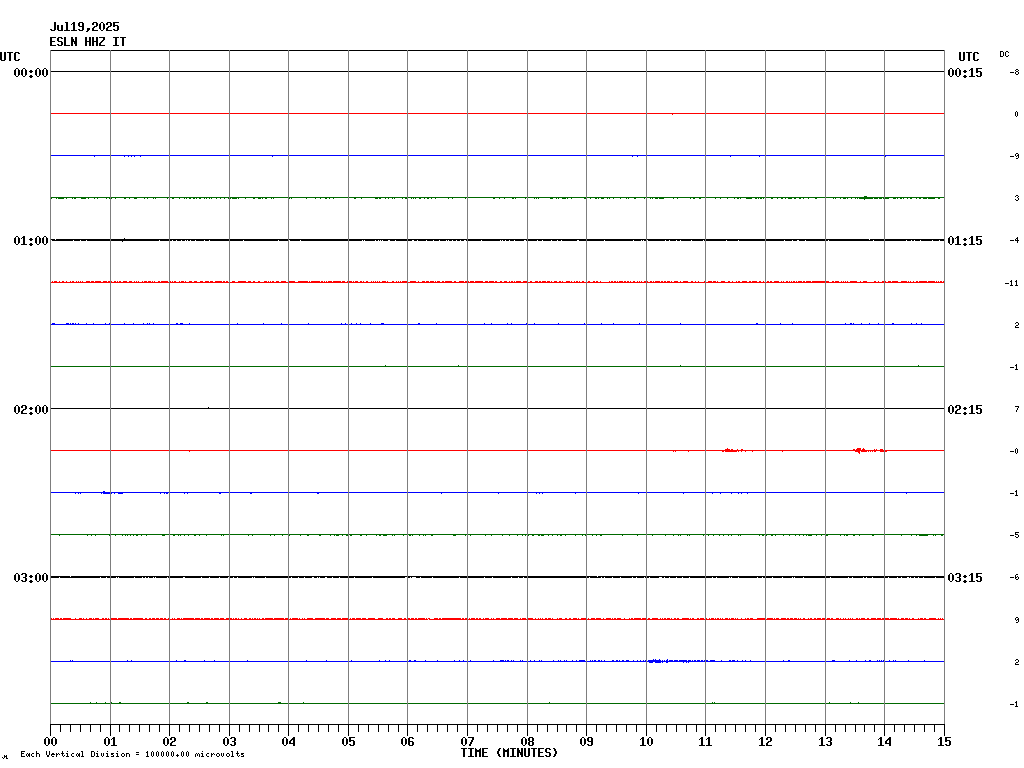Click the minute 09 axis label
The image size is (1024, 768).
(586, 742)
